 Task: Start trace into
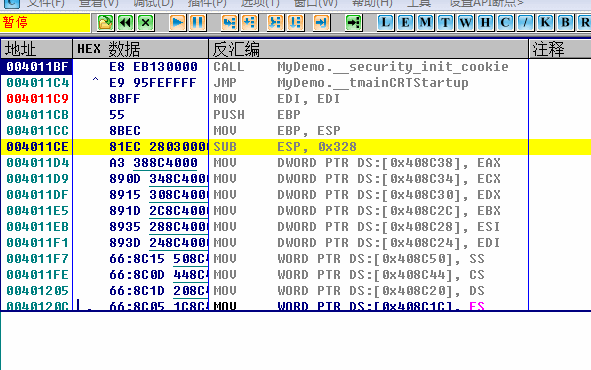[x=276, y=23]
